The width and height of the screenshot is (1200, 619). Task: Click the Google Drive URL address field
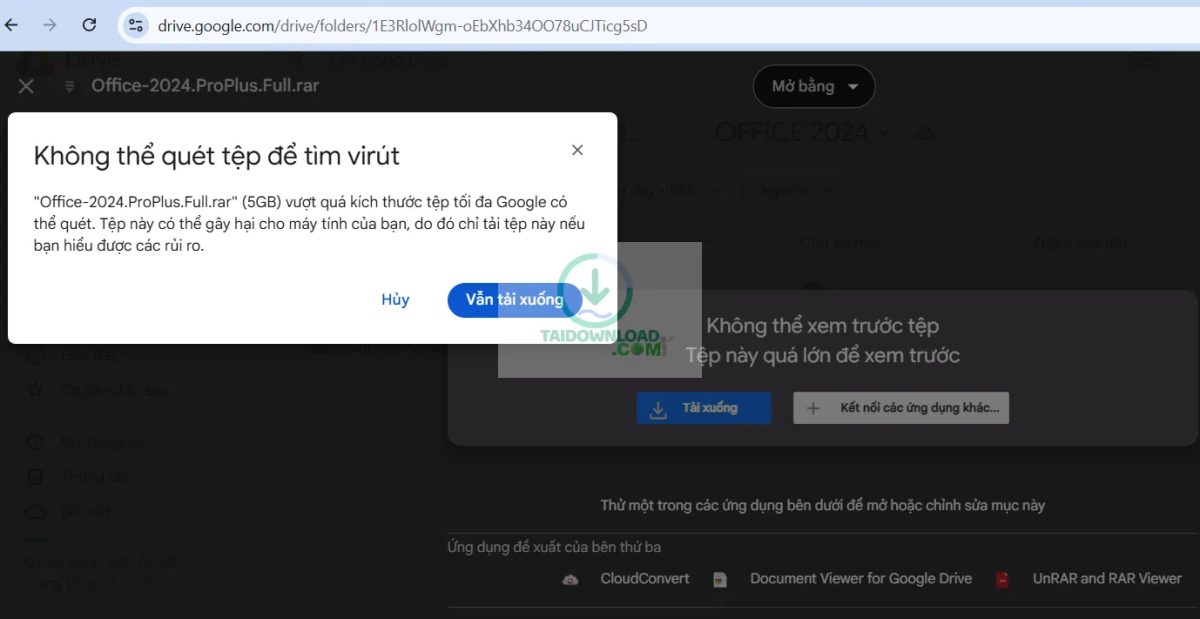pos(402,25)
